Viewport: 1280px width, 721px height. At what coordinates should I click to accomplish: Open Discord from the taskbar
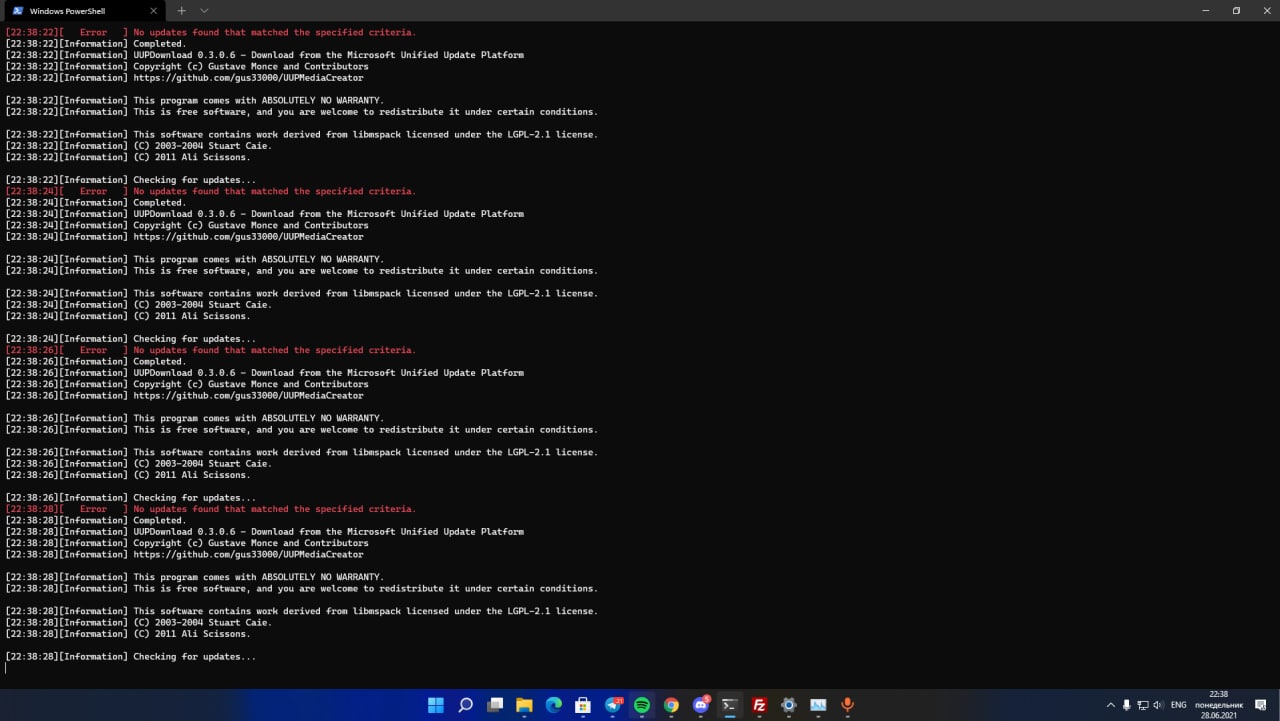pos(701,705)
